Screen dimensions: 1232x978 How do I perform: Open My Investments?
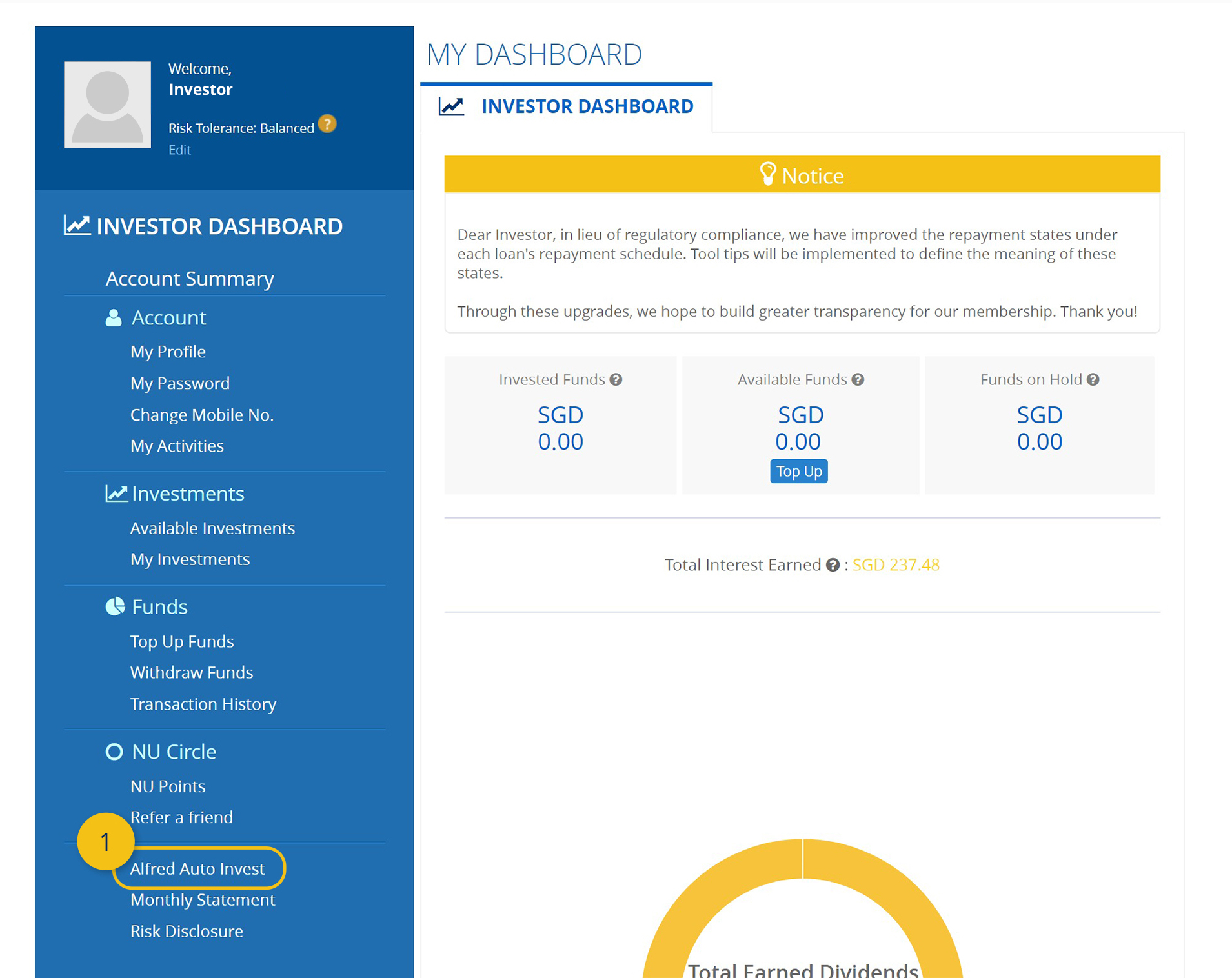tap(190, 559)
